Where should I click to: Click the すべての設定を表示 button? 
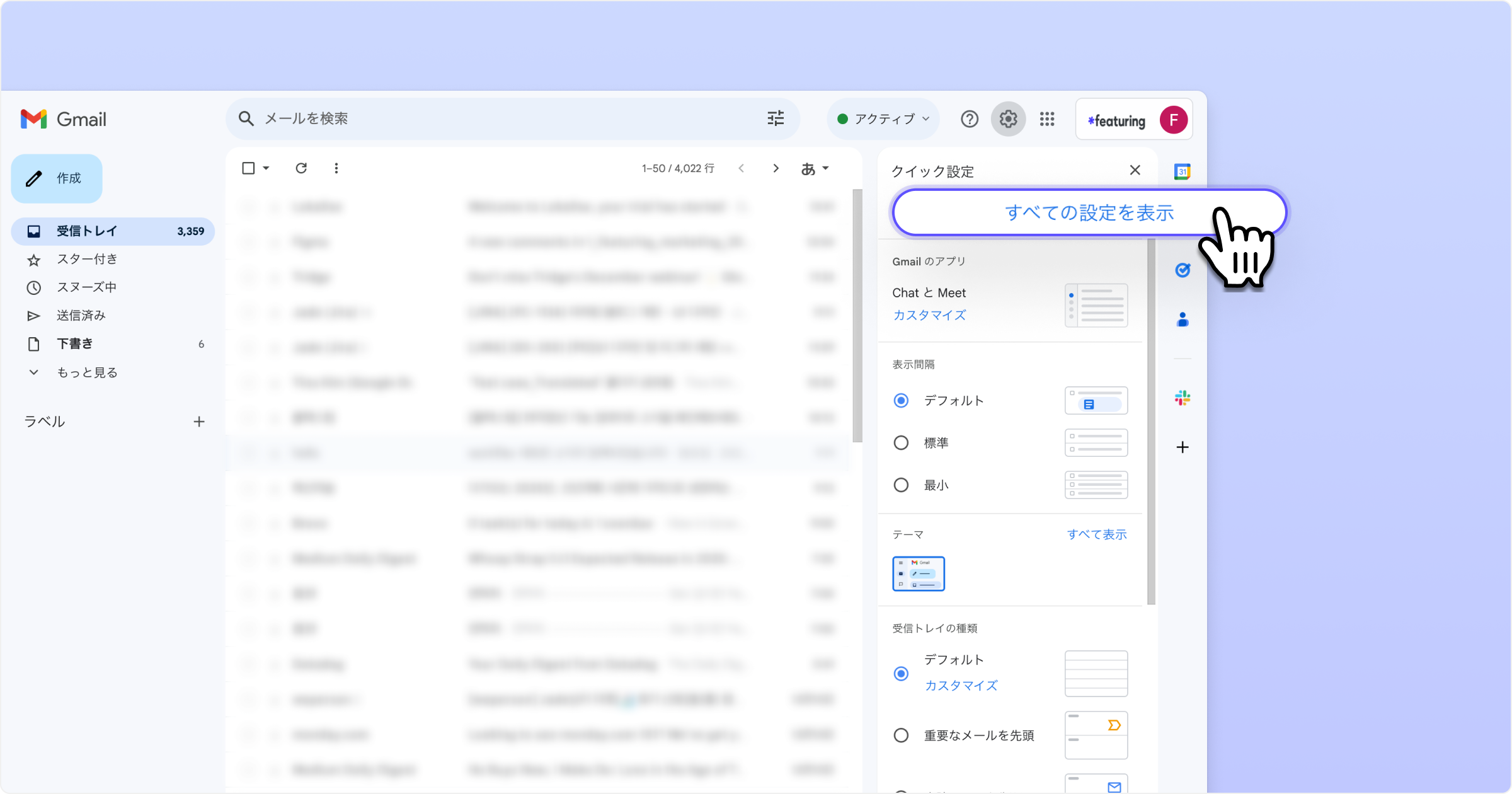1089,213
